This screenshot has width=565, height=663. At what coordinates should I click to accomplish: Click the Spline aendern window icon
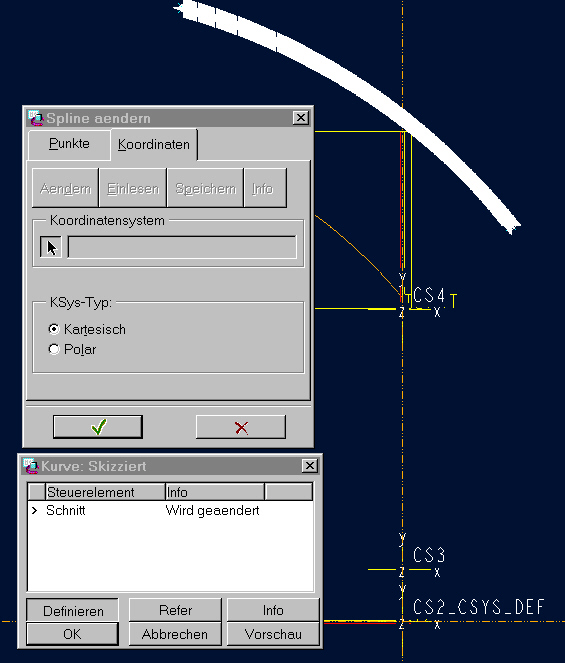[36, 118]
